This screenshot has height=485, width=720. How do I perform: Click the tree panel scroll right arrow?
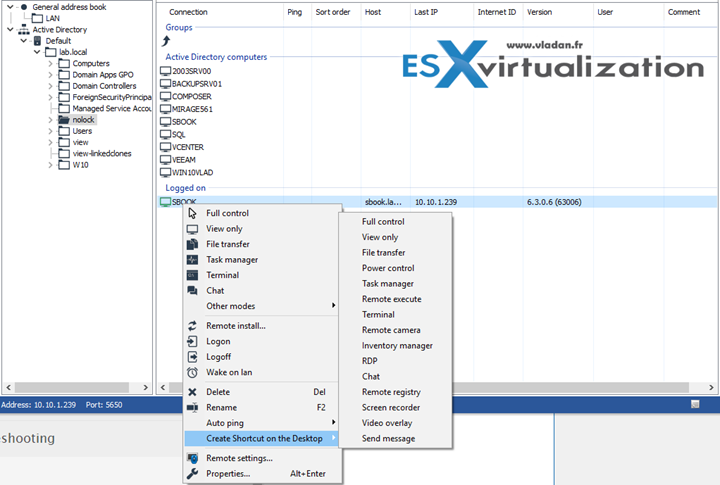click(146, 387)
